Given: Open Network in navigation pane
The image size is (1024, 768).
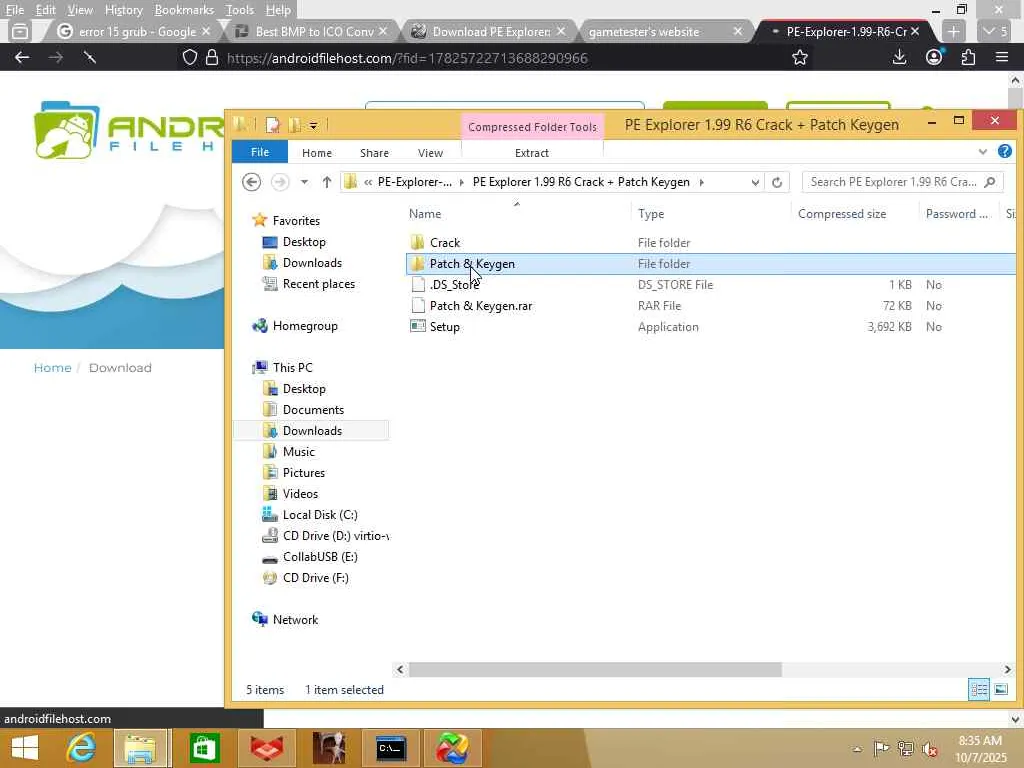Looking at the screenshot, I should pos(295,620).
